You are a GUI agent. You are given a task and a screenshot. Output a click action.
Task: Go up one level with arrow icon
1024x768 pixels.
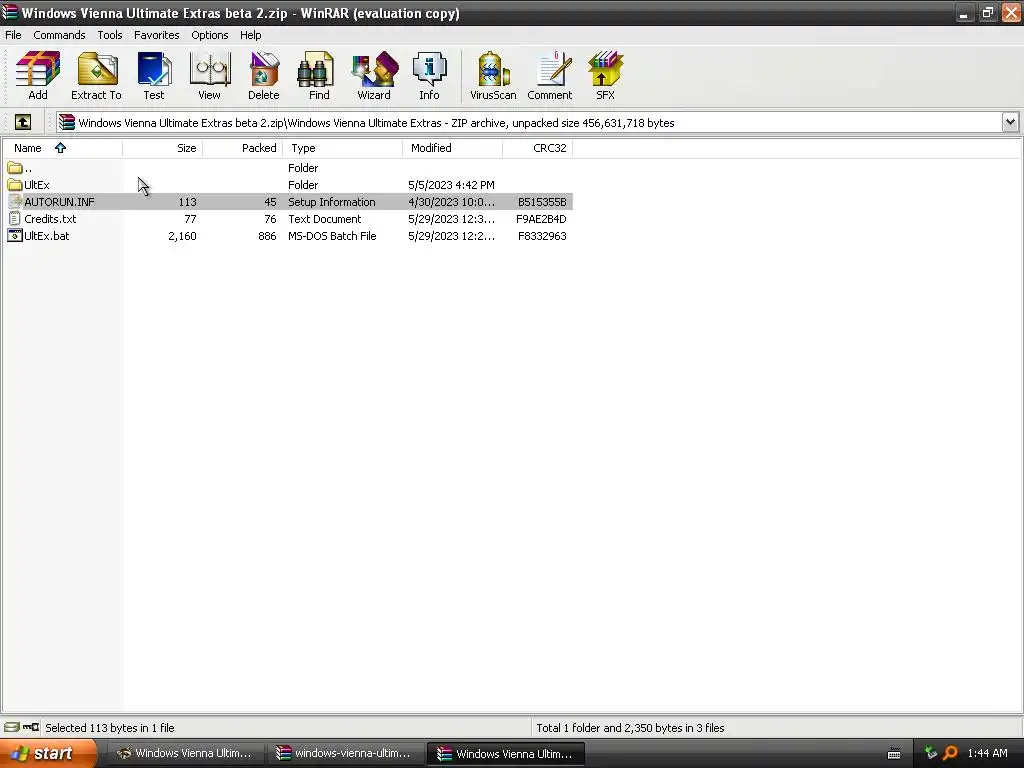(23, 122)
